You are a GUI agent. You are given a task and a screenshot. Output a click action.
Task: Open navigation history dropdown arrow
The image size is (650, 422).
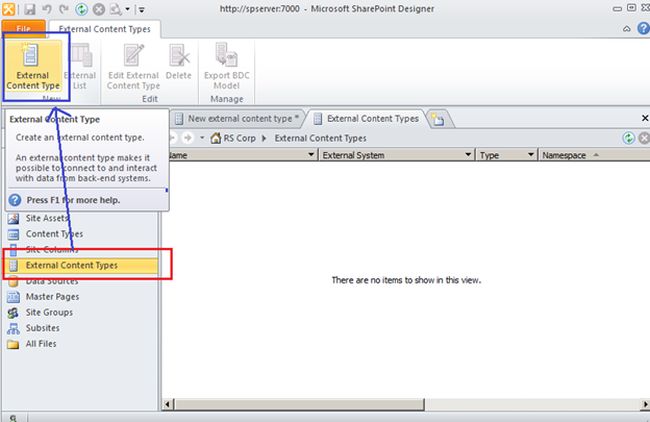pos(202,138)
